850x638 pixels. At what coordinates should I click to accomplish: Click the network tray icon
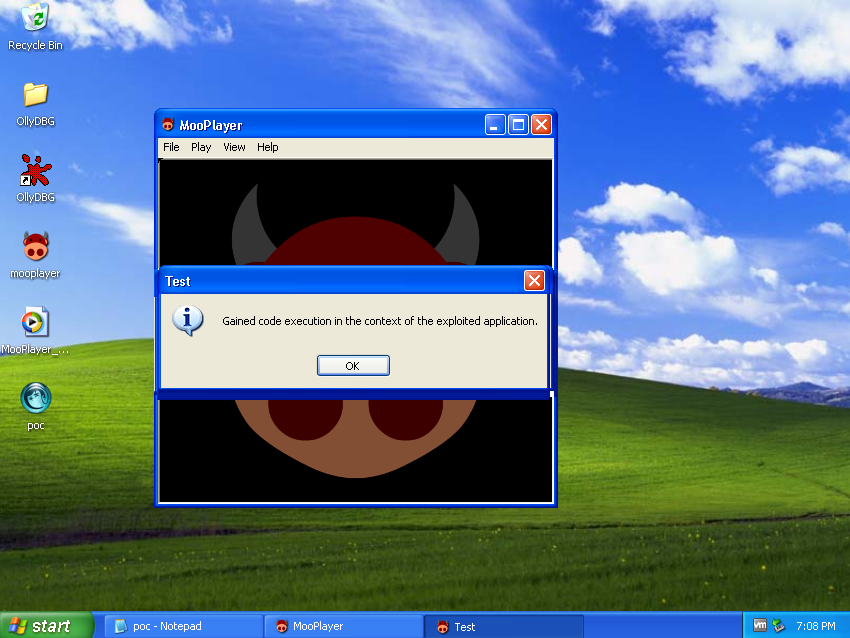point(778,626)
